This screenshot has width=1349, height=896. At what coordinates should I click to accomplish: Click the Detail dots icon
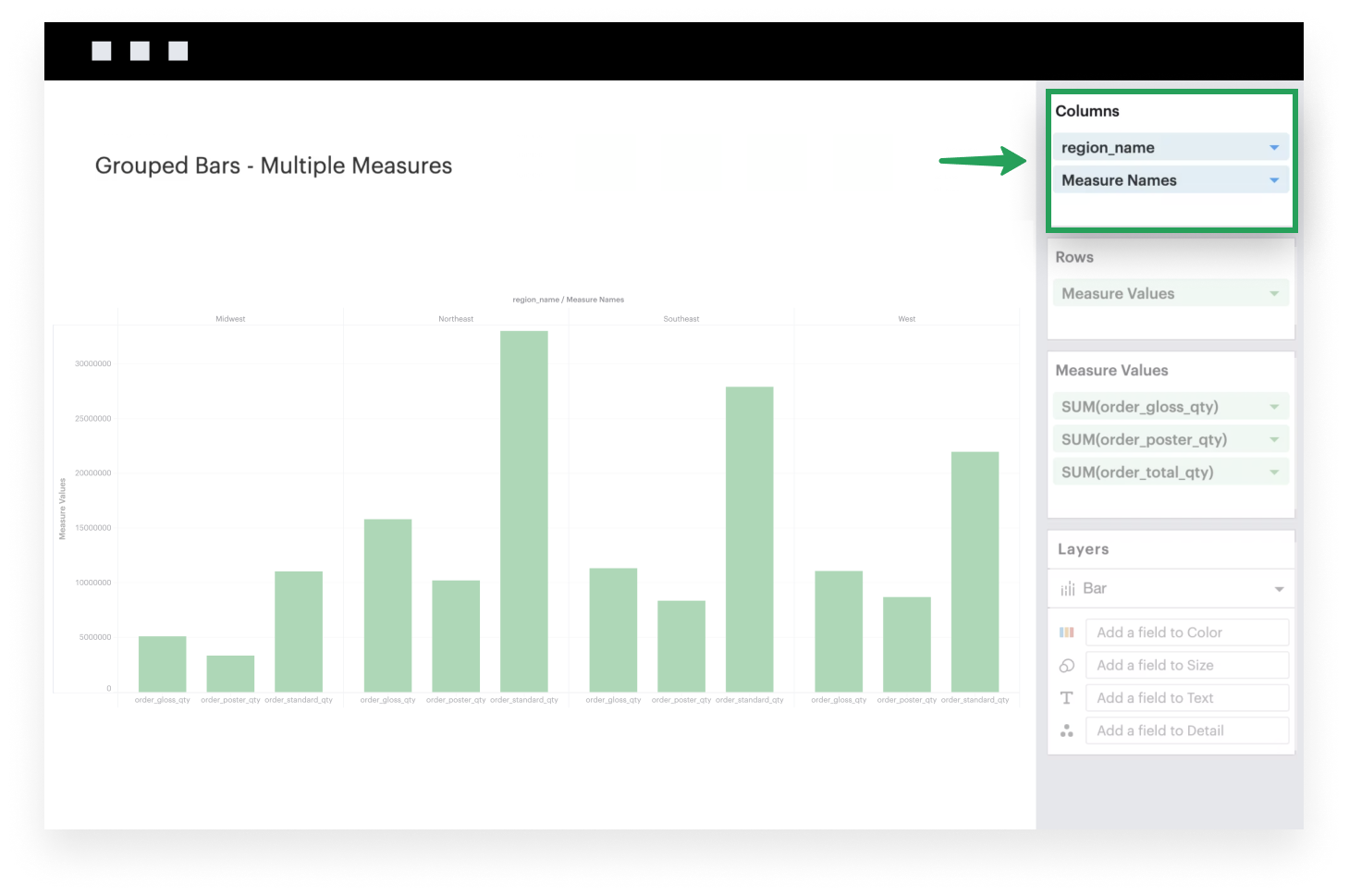(x=1067, y=730)
